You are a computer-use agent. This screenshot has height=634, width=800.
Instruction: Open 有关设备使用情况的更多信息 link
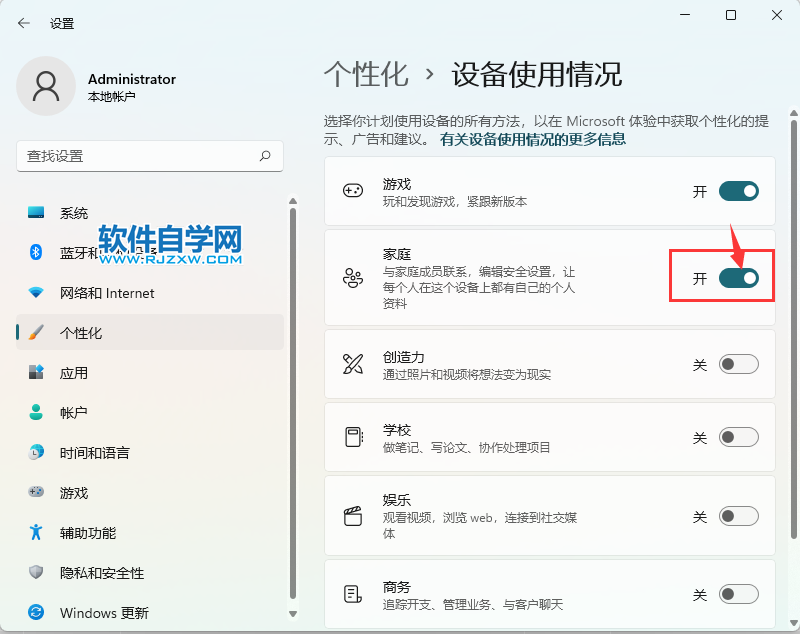(x=532, y=140)
